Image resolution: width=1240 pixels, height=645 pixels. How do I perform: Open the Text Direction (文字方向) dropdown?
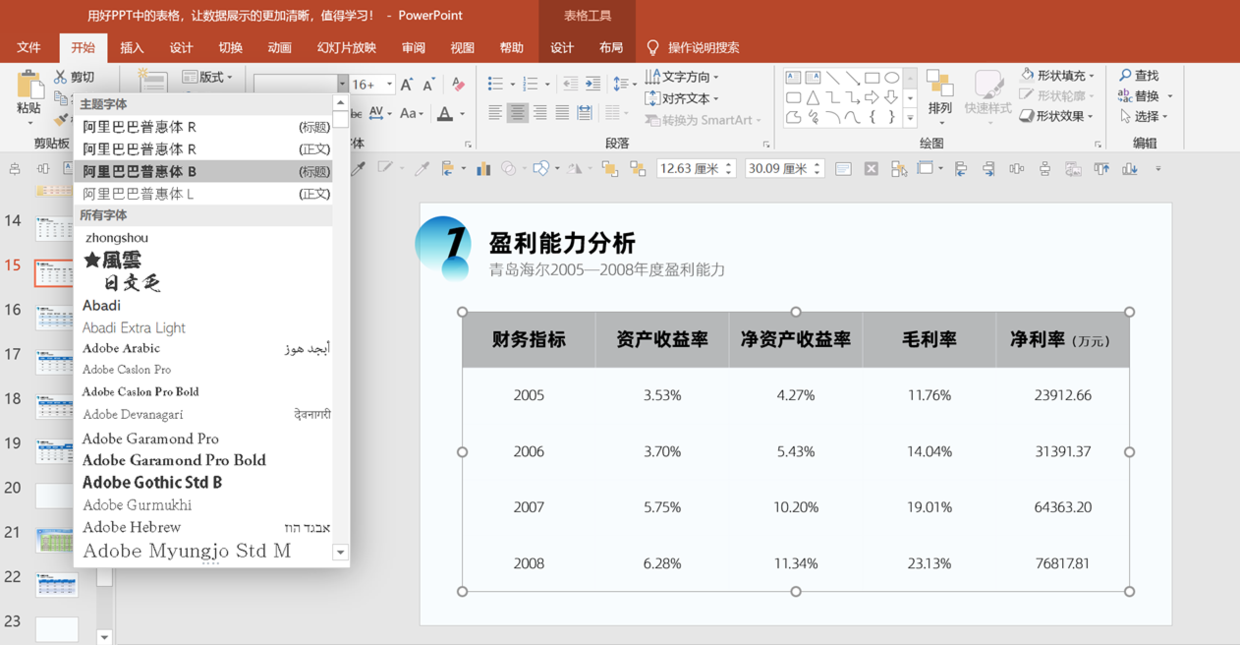pos(683,77)
